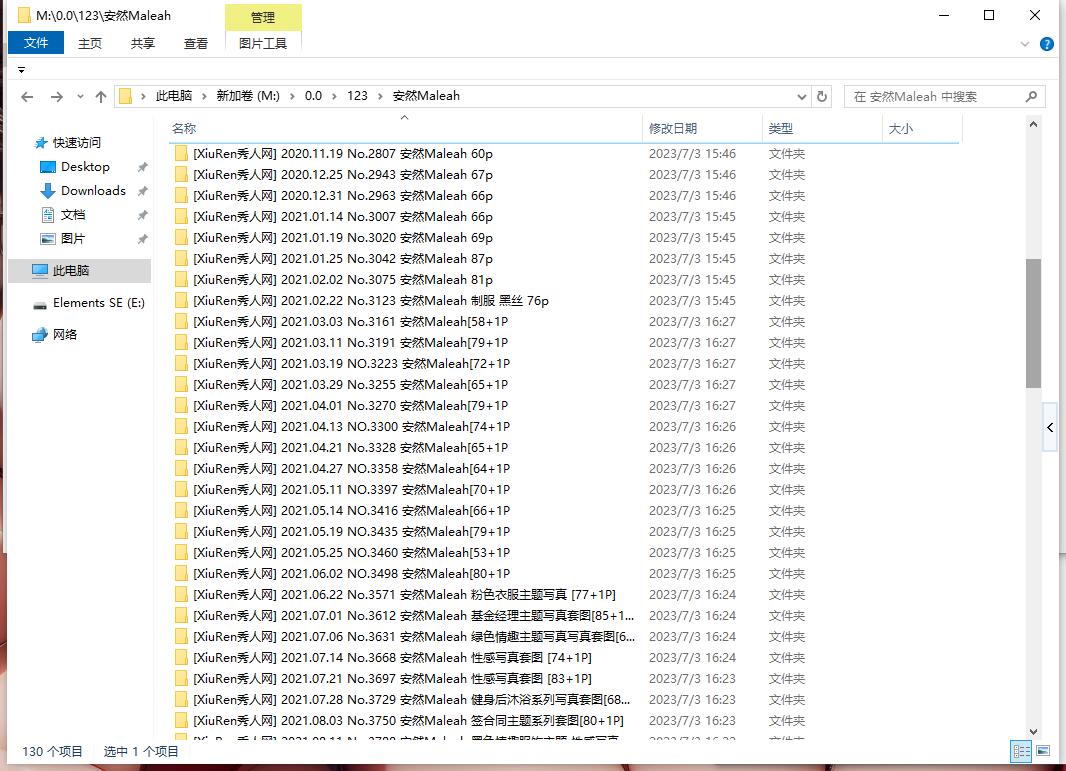Open 网络 in the navigation pane
The width and height of the screenshot is (1066, 771).
point(65,335)
